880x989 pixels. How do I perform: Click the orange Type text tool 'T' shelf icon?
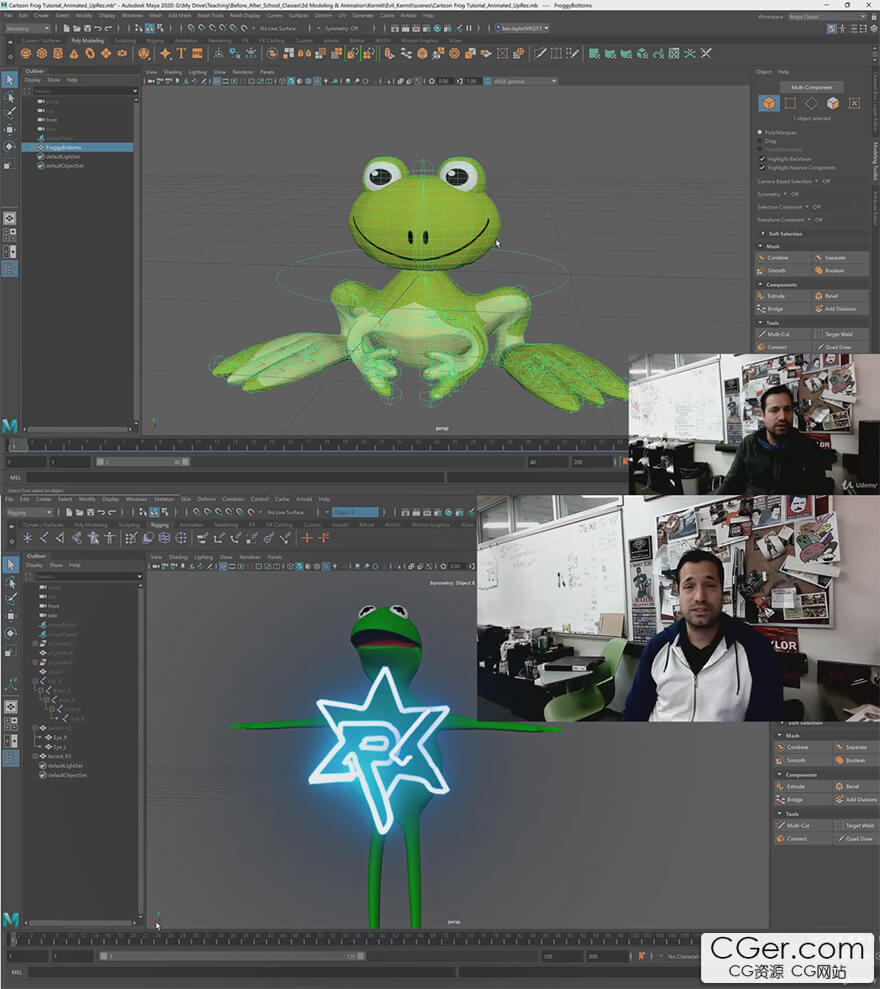[x=181, y=54]
